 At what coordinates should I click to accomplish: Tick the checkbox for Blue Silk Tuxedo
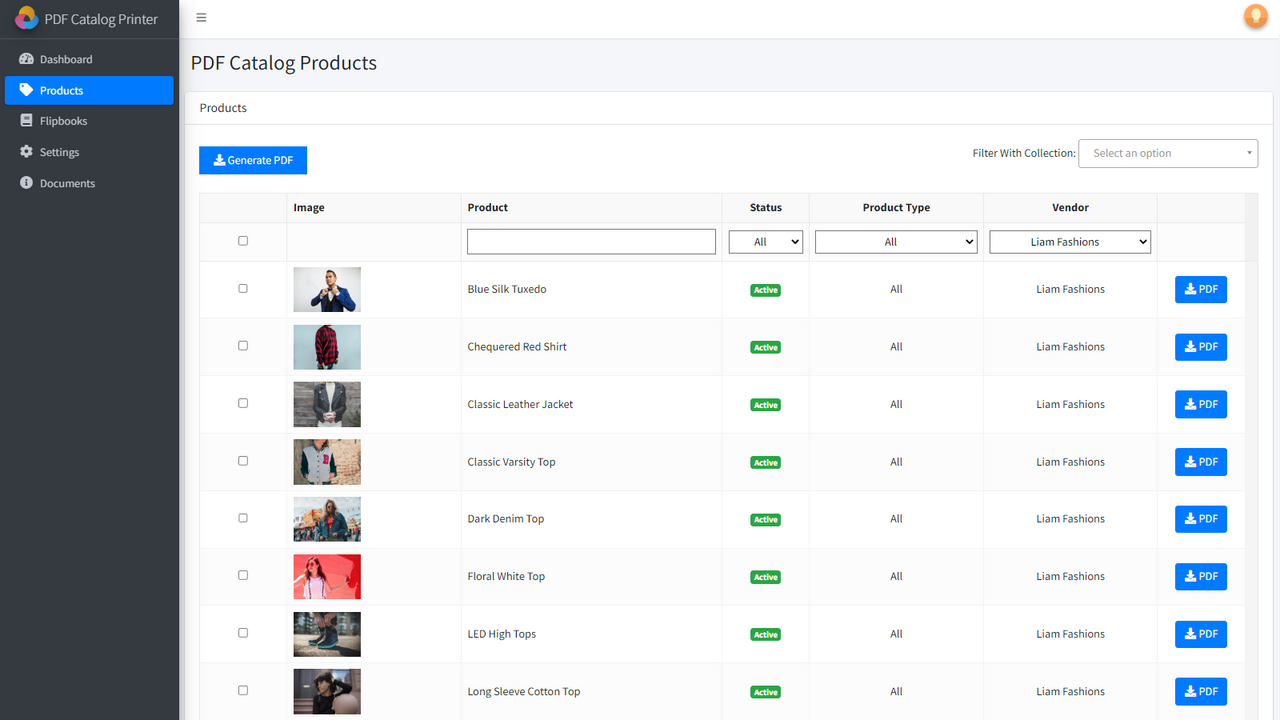(x=241, y=288)
